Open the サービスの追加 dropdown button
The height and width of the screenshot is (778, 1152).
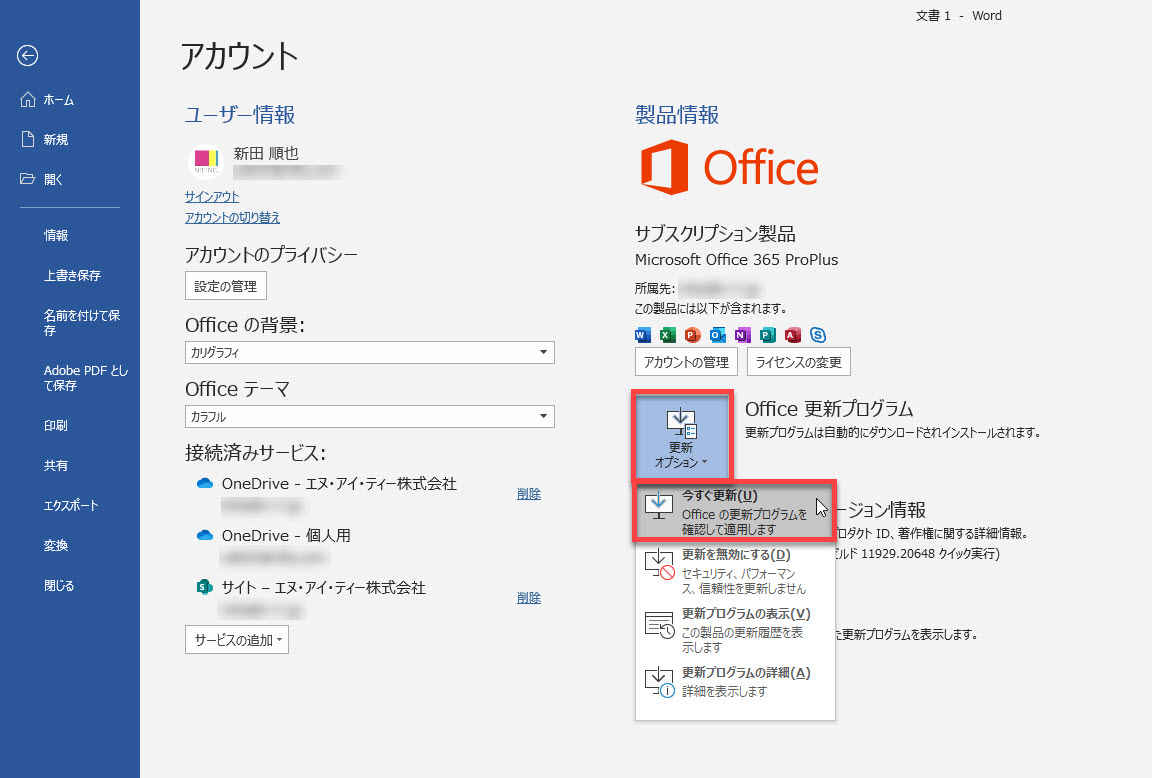coord(237,640)
